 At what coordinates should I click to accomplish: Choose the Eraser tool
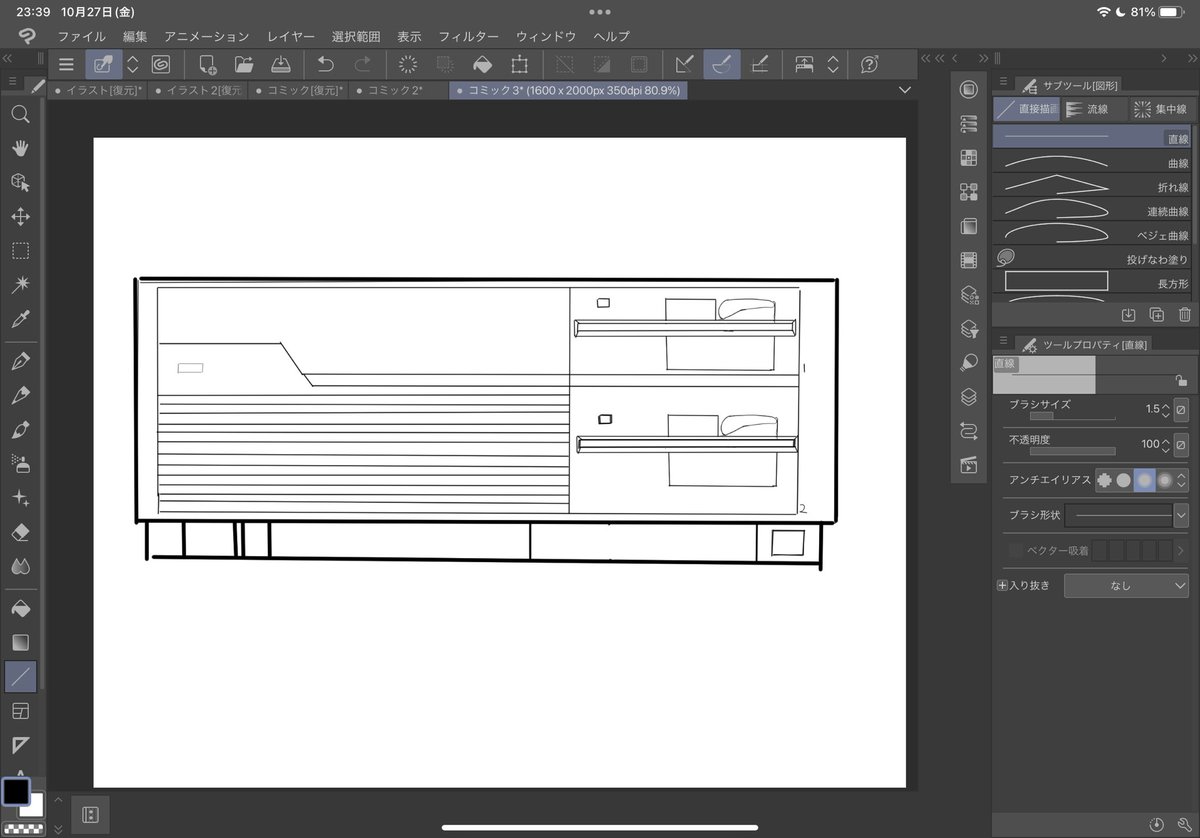(20, 533)
